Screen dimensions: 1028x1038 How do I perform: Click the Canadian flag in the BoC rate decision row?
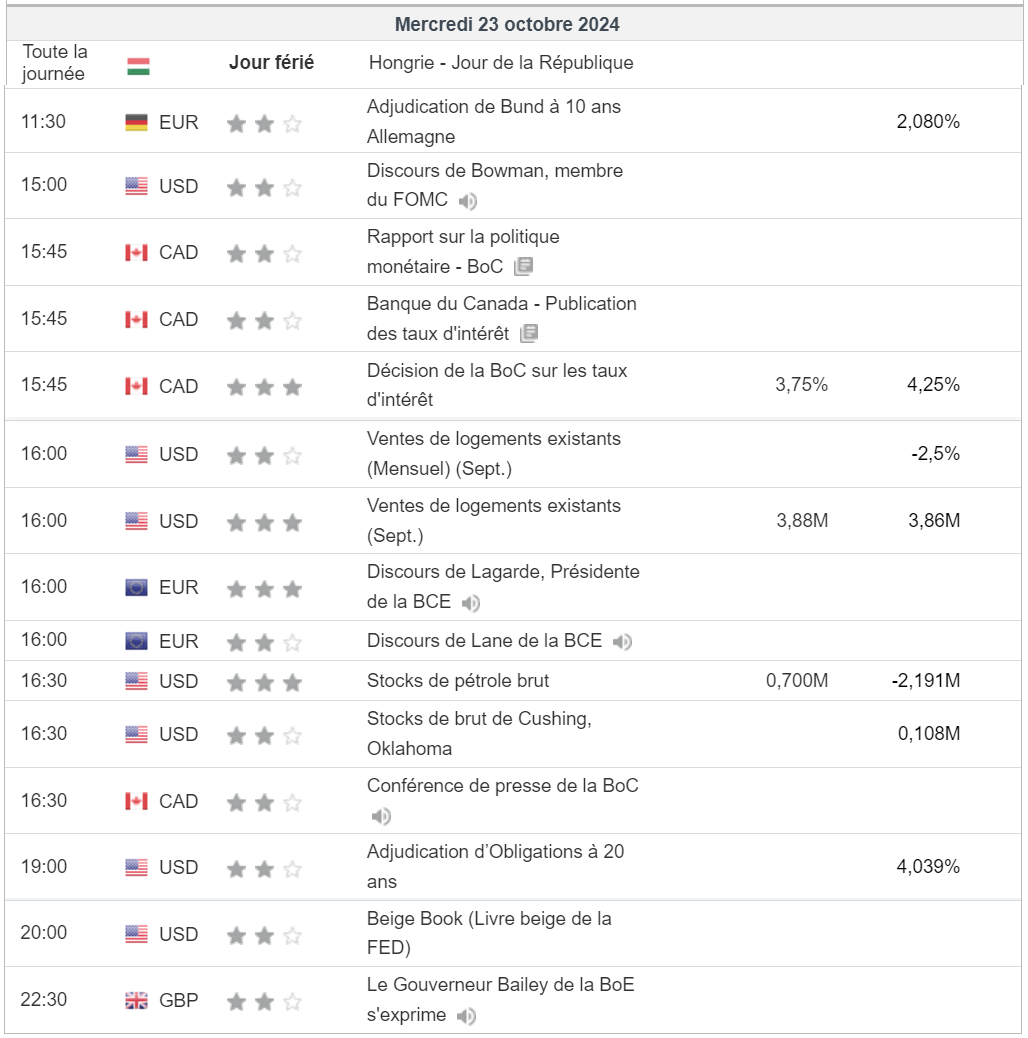(137, 386)
